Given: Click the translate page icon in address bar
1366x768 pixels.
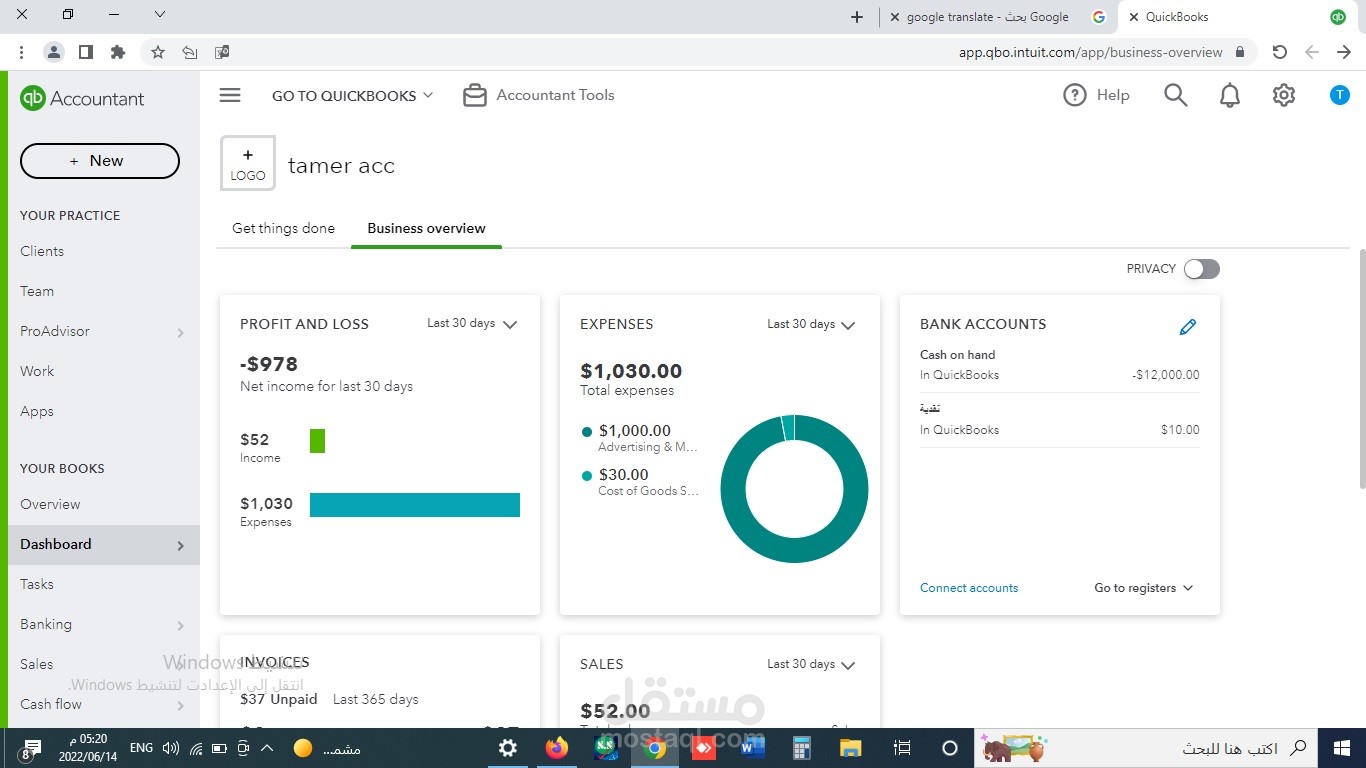Looking at the screenshot, I should click(x=222, y=52).
